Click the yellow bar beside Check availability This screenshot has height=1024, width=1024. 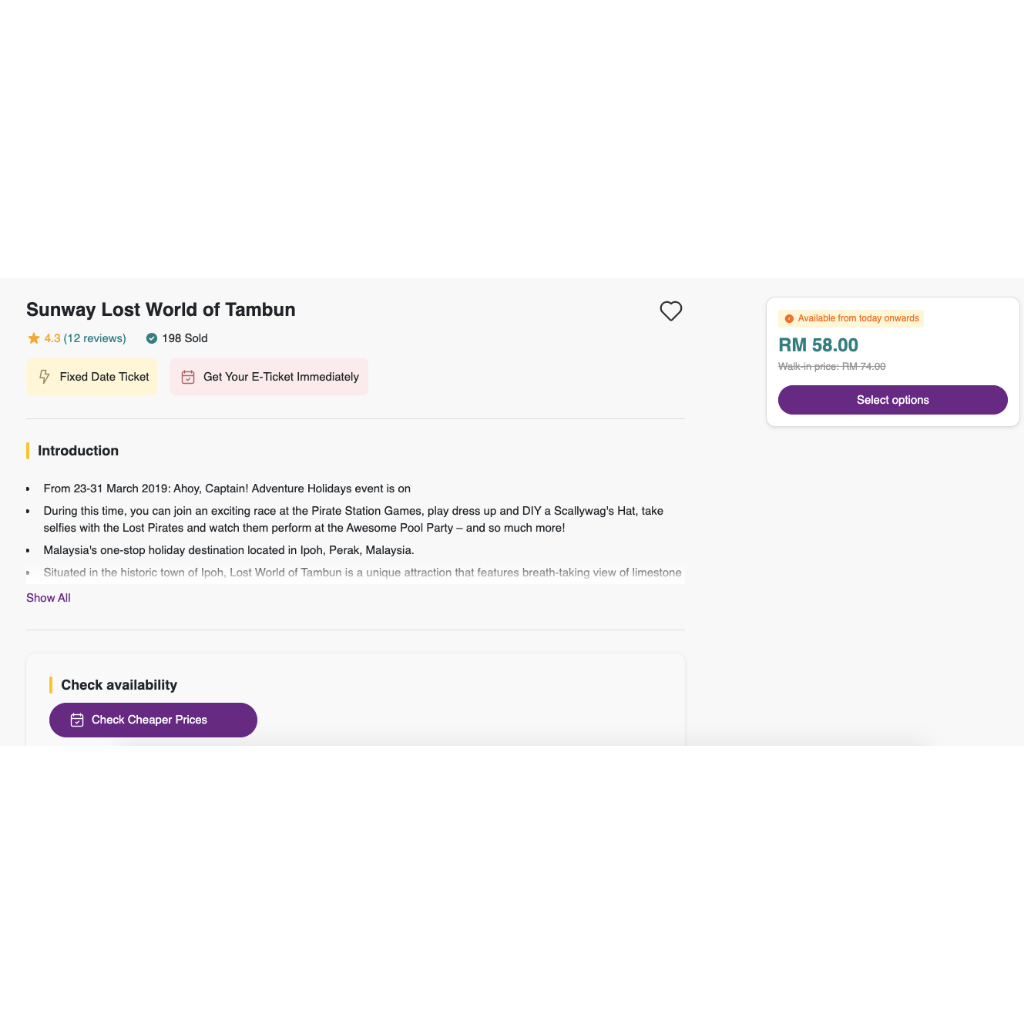pos(51,684)
